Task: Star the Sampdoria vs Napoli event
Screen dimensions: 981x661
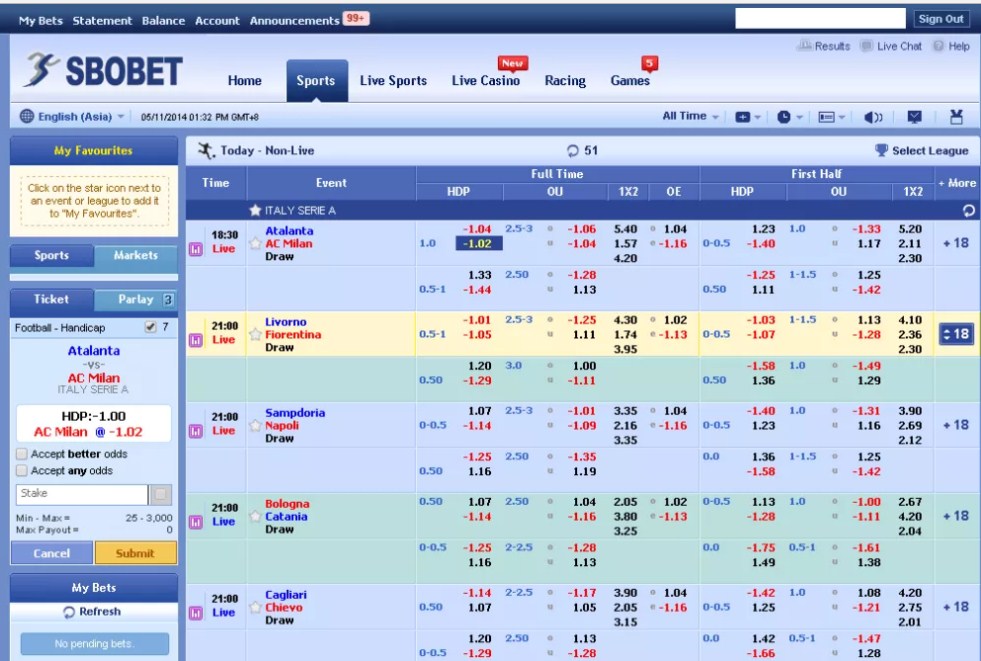Action: click(255, 425)
